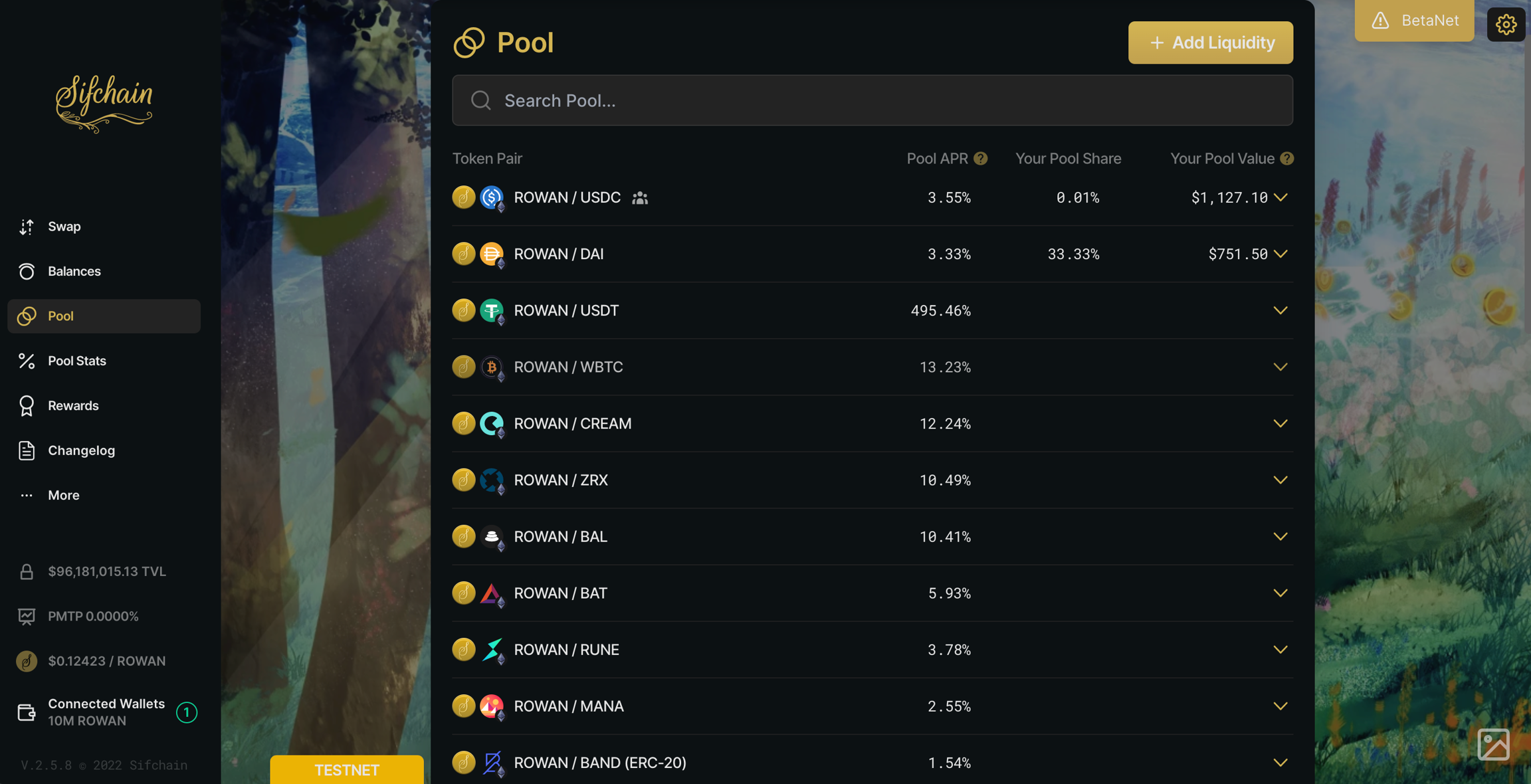Go to Pool Stats in sidebar
The width and height of the screenshot is (1531, 784).
(76, 361)
